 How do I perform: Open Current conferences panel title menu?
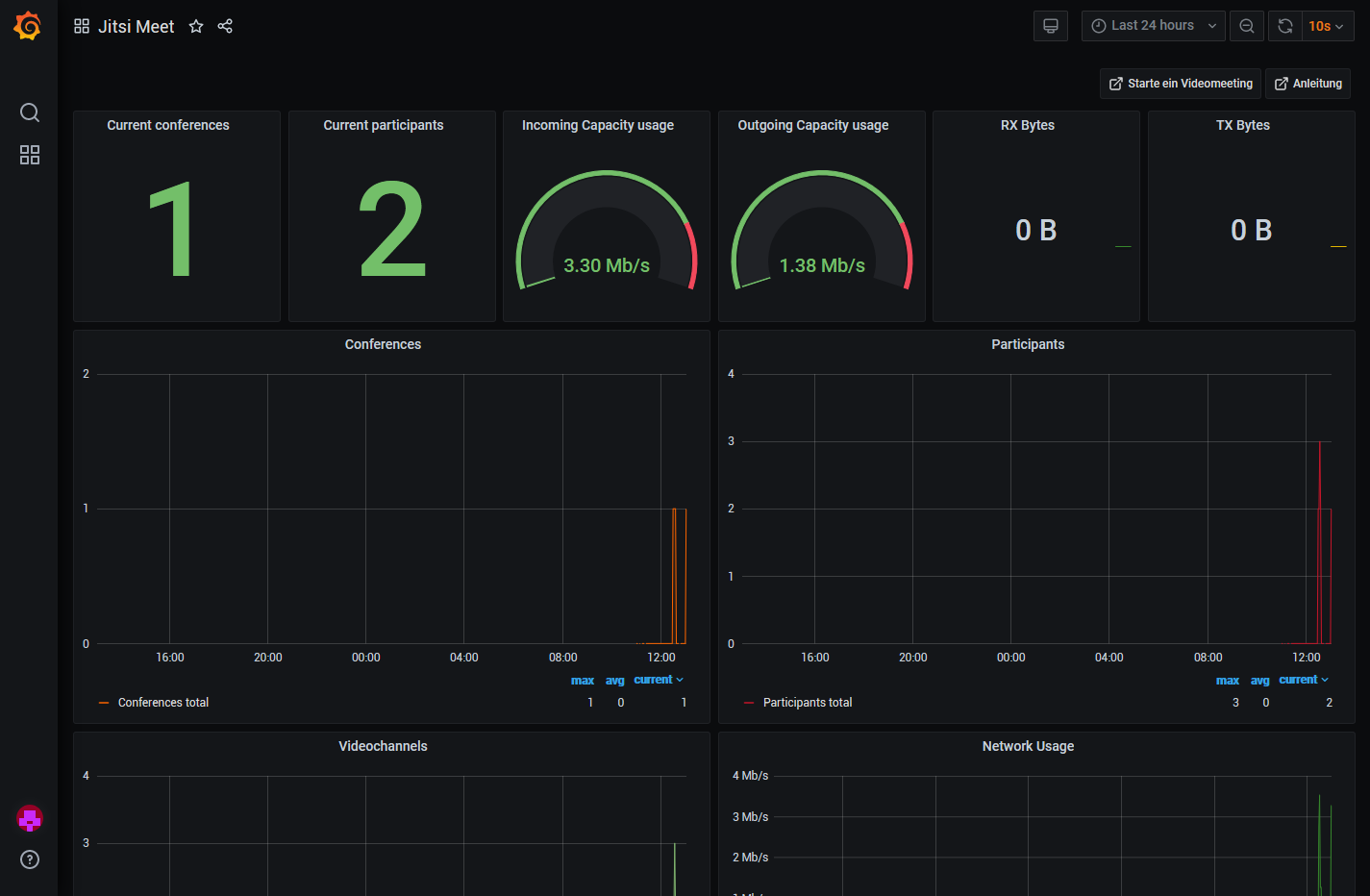coord(168,125)
